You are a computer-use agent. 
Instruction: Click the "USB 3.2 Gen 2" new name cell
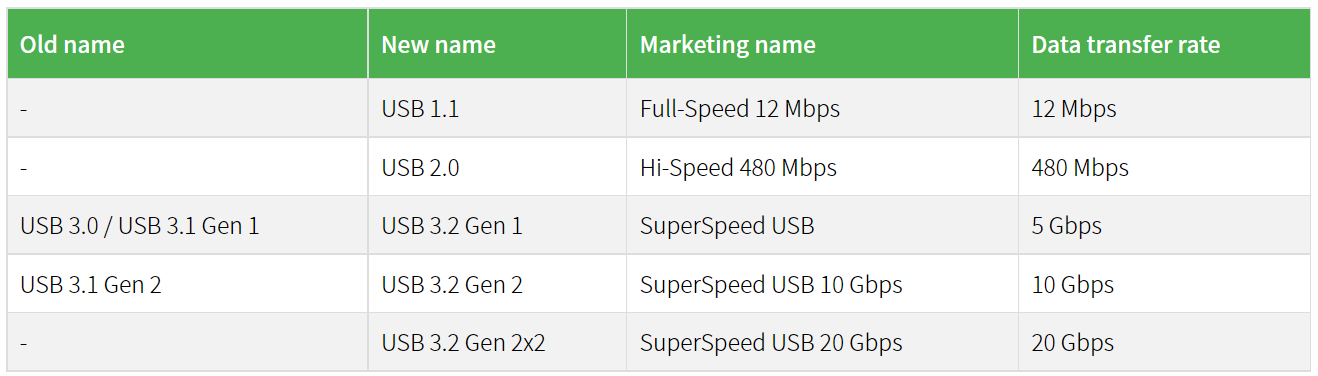coord(497,284)
